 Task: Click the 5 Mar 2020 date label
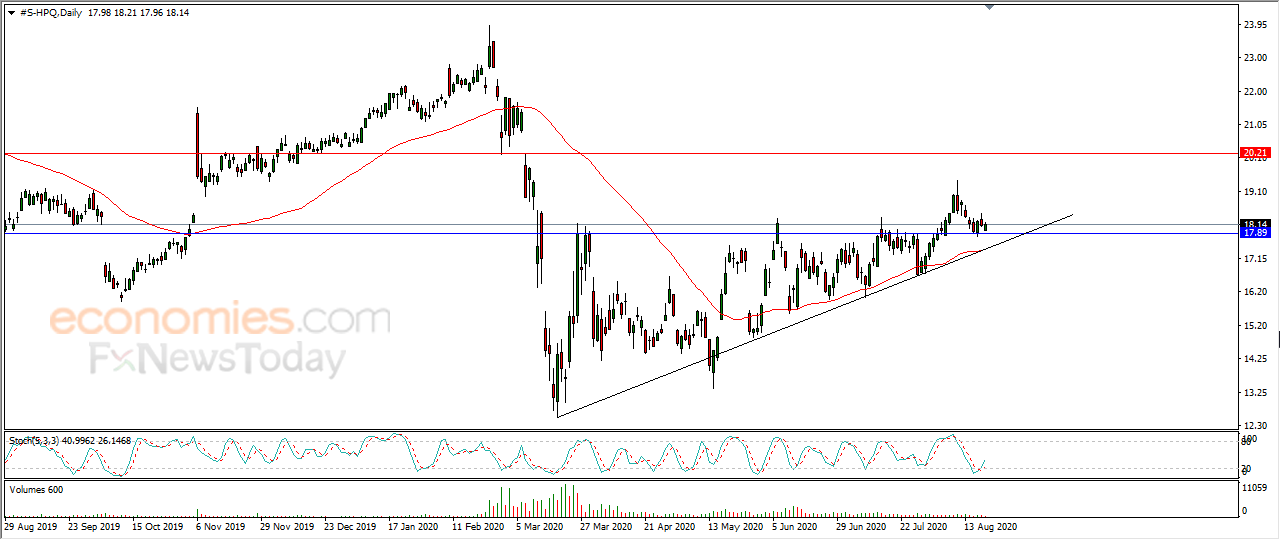[539, 525]
